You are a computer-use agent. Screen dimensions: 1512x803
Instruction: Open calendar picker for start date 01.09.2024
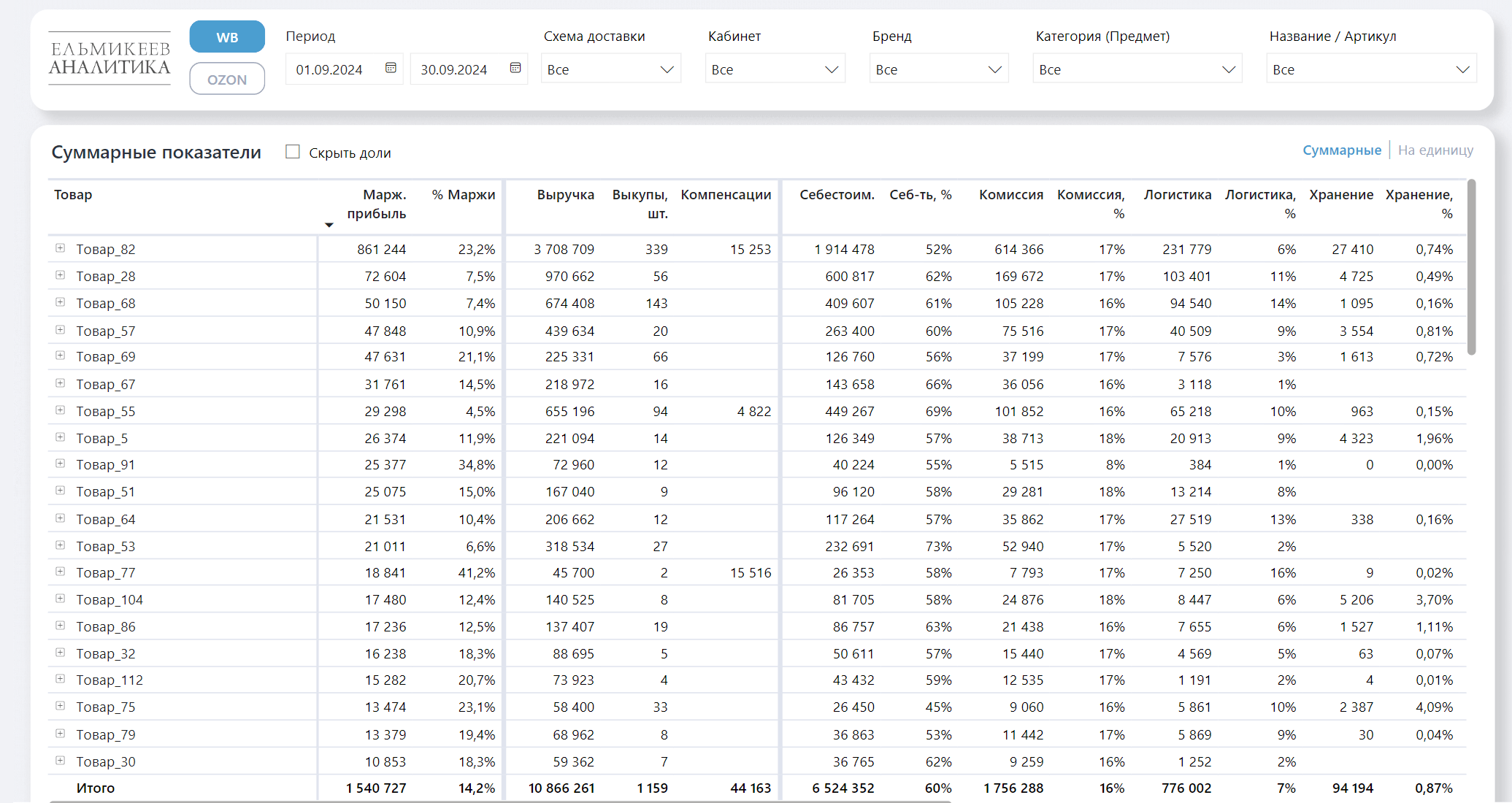[391, 68]
